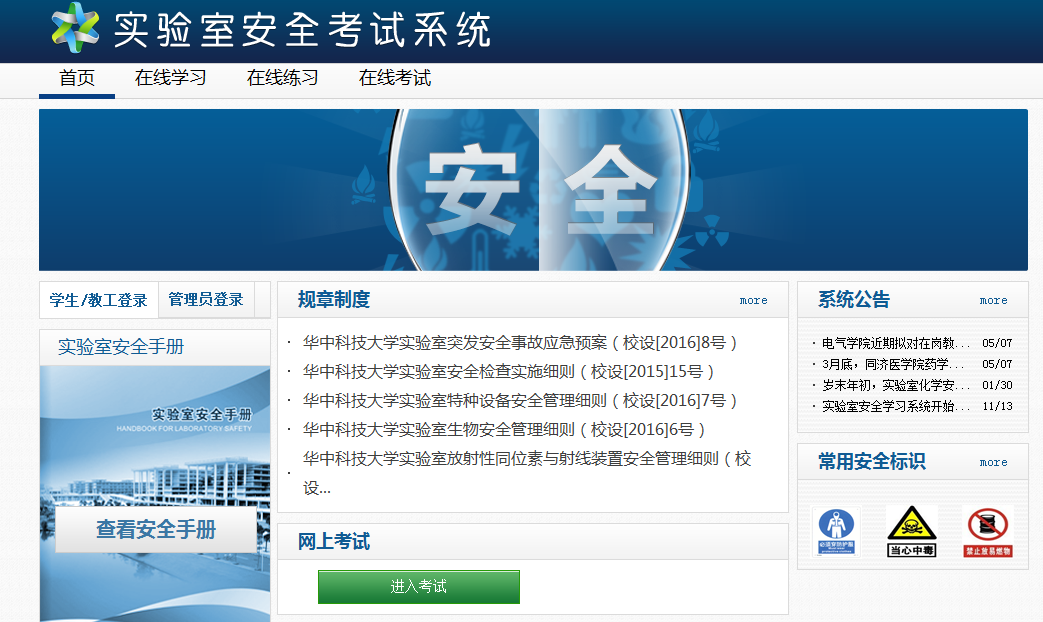Open the 特种设备安全管理细则 regulation link
This screenshot has height=622, width=1043.
tap(520, 401)
